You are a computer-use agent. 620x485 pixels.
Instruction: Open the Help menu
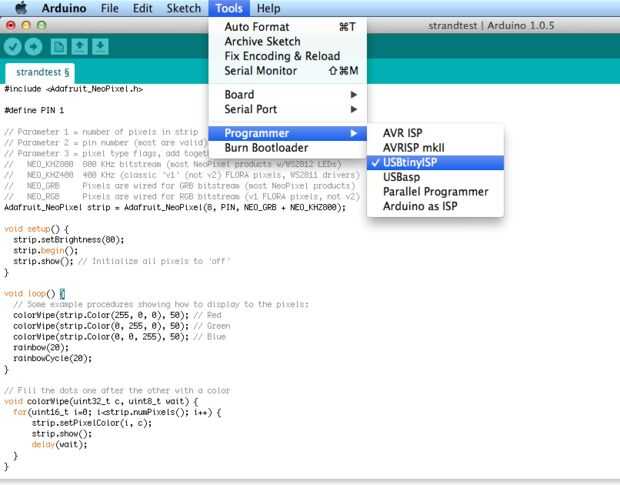[268, 8]
